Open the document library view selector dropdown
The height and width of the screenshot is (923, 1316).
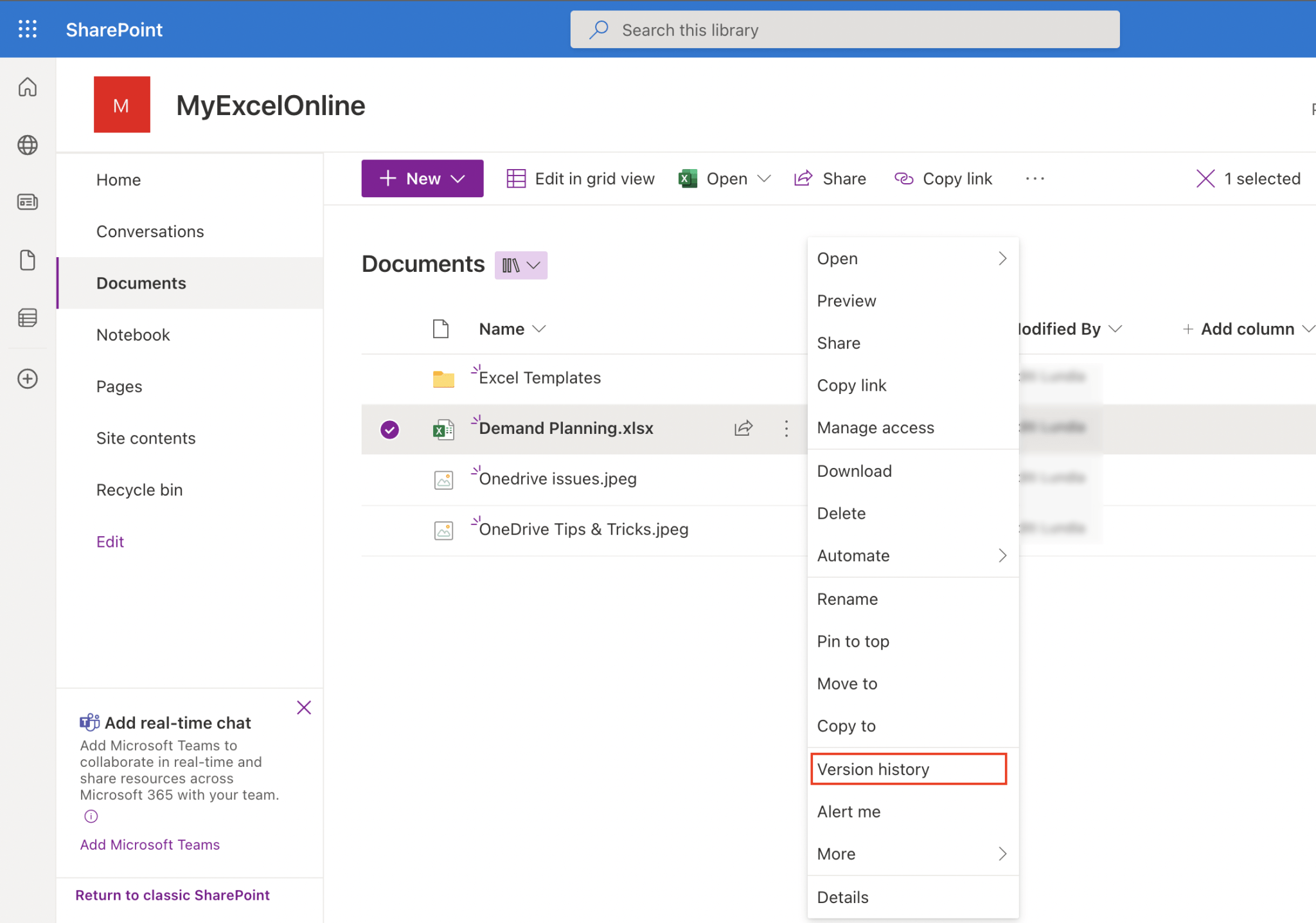click(x=520, y=264)
